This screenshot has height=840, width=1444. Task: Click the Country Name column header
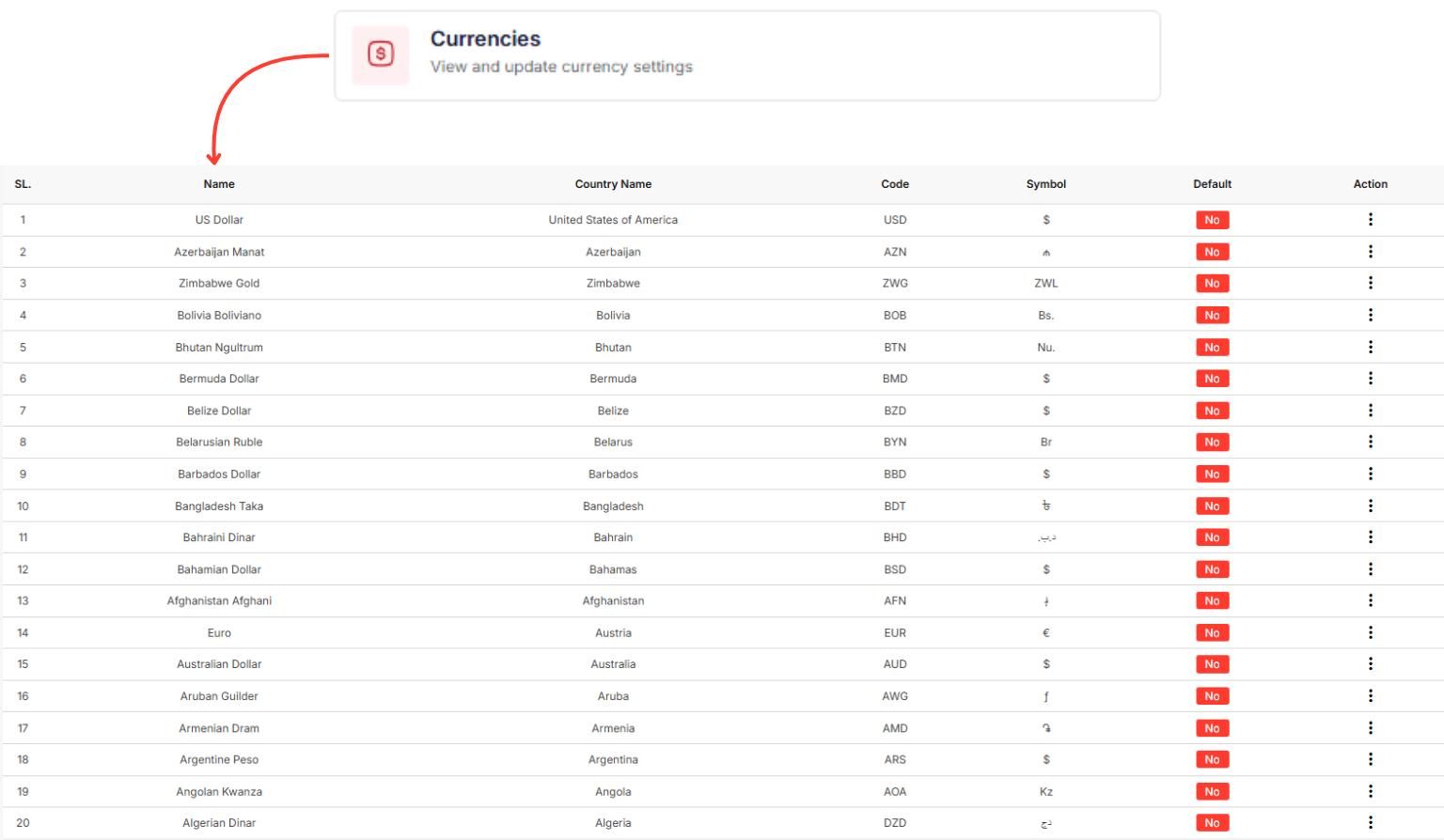point(613,184)
